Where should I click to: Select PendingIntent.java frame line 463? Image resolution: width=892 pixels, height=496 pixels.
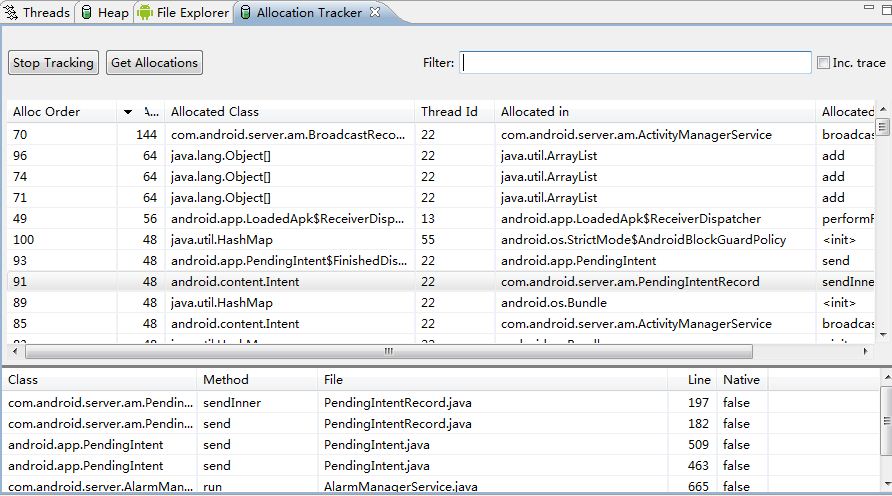441,466
